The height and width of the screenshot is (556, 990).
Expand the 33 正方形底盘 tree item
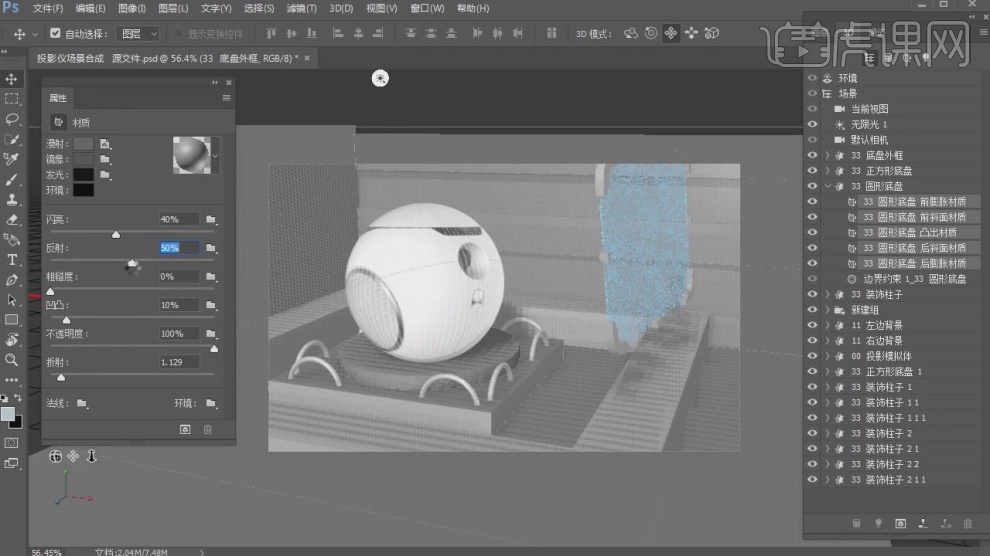pos(828,171)
